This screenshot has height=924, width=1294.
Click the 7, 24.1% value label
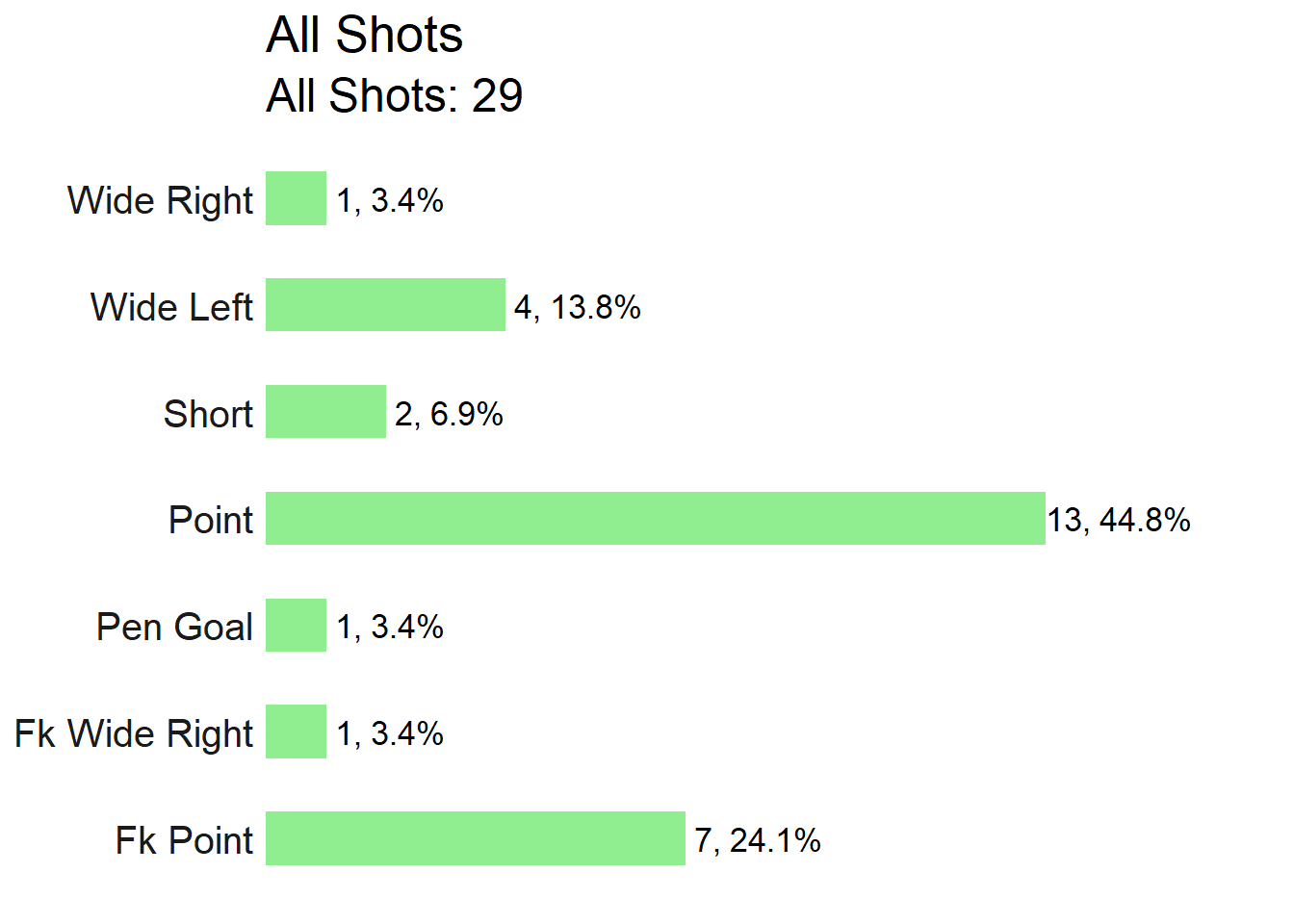coord(758,841)
